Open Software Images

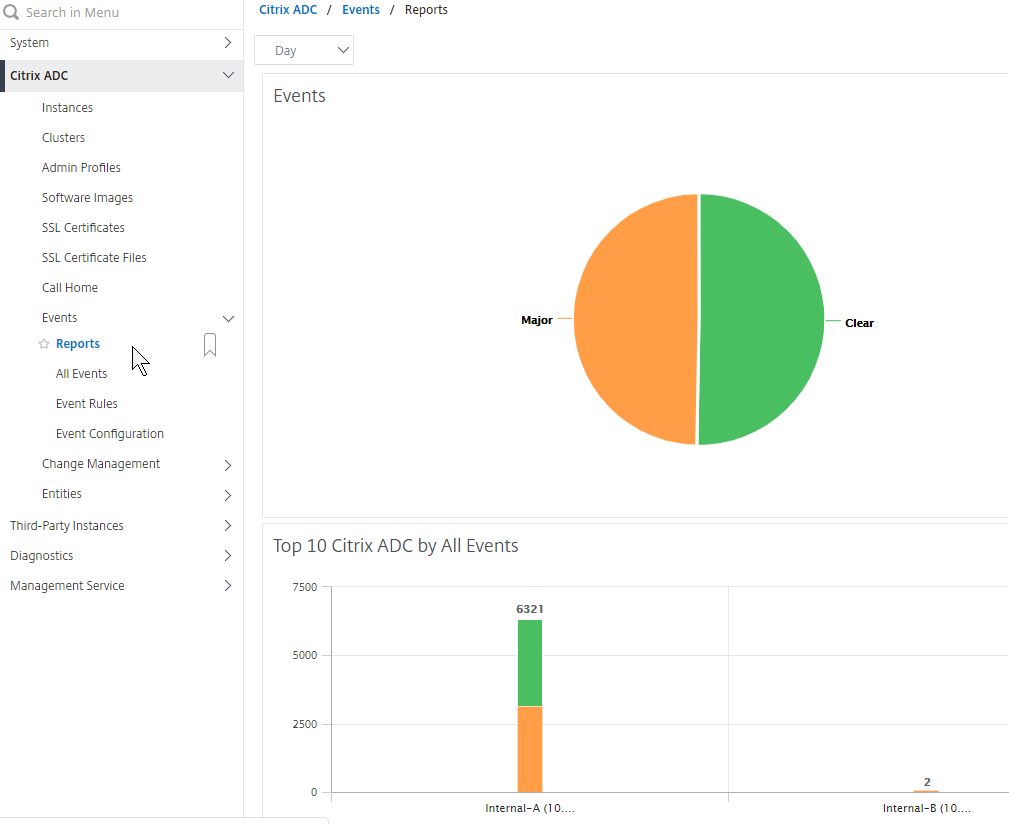click(x=88, y=197)
